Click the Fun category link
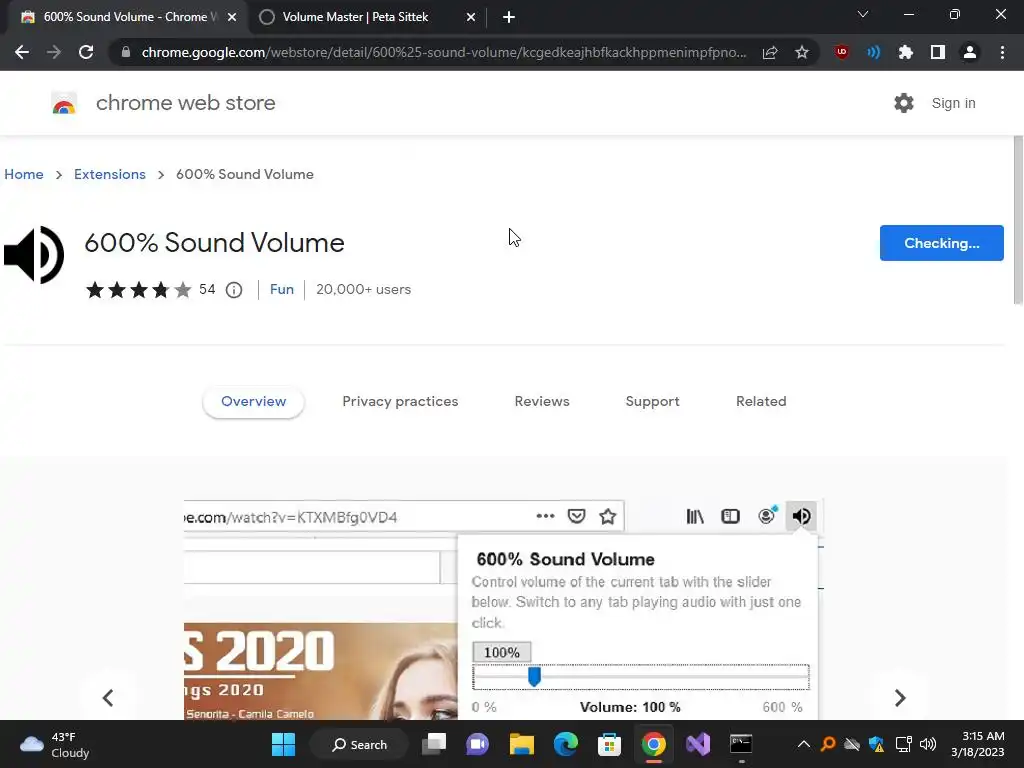Screen dimensions: 1024x768 (x=281, y=289)
